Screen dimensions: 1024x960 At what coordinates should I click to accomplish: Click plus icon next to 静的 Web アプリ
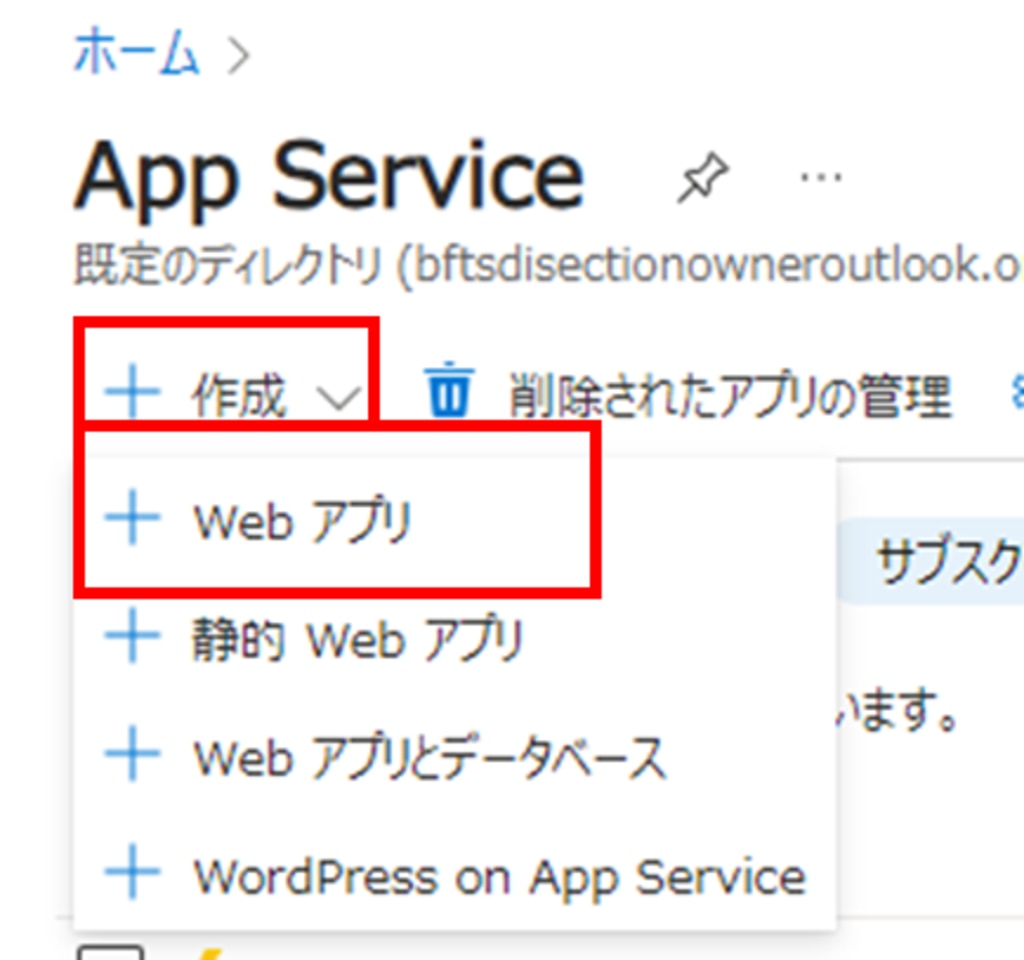coord(133,636)
